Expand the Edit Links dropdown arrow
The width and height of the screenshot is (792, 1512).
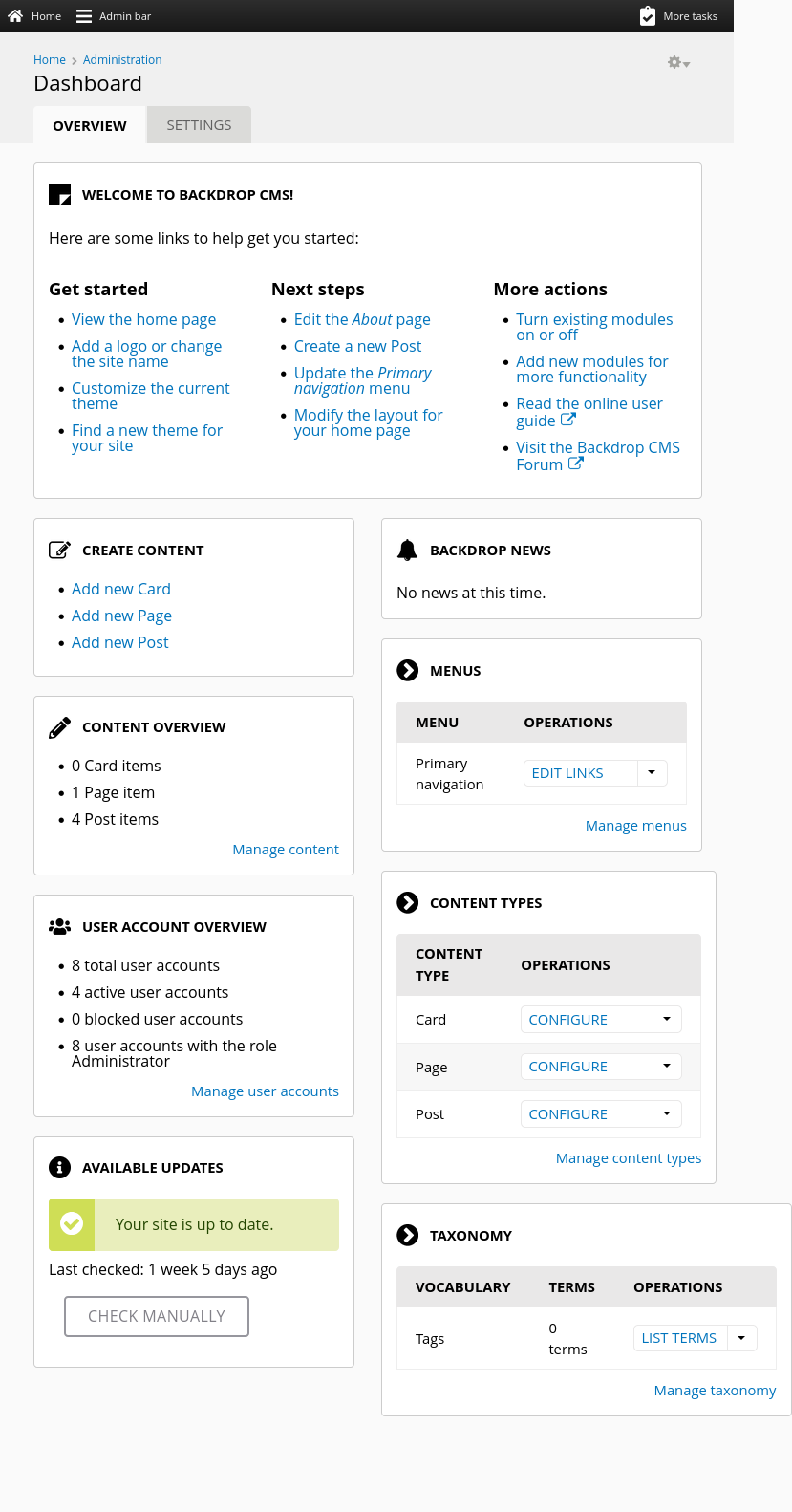652,773
